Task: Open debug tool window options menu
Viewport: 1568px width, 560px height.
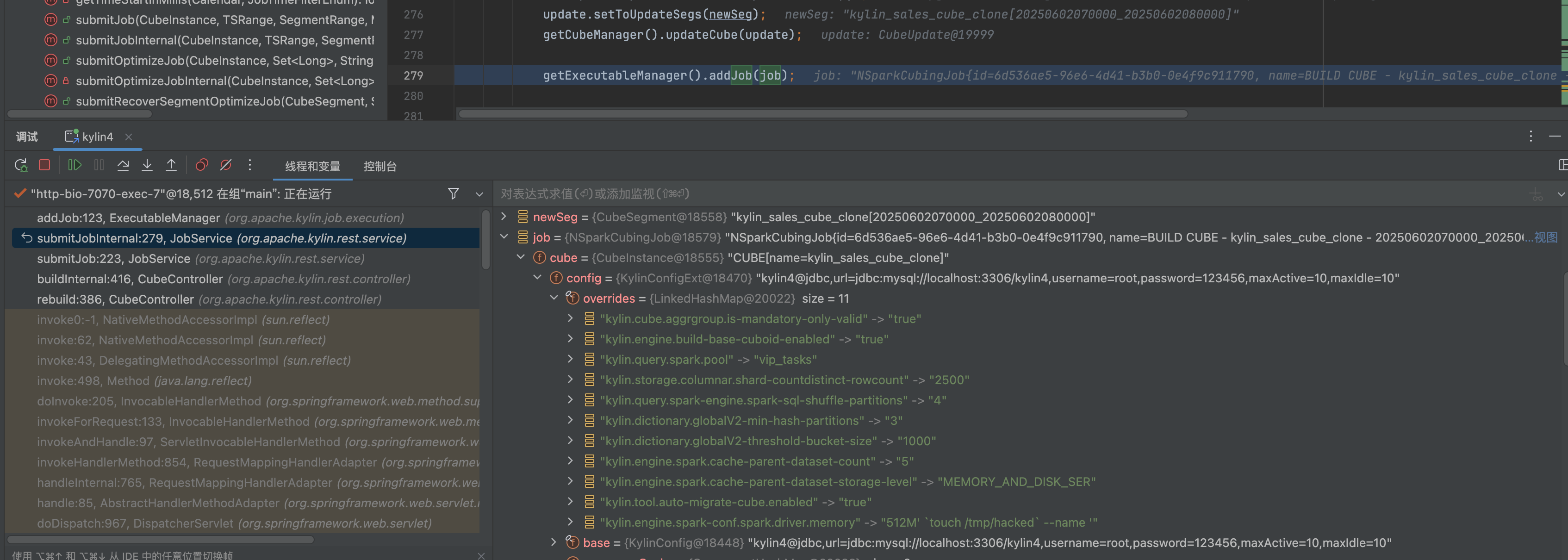Action: coord(1530,137)
